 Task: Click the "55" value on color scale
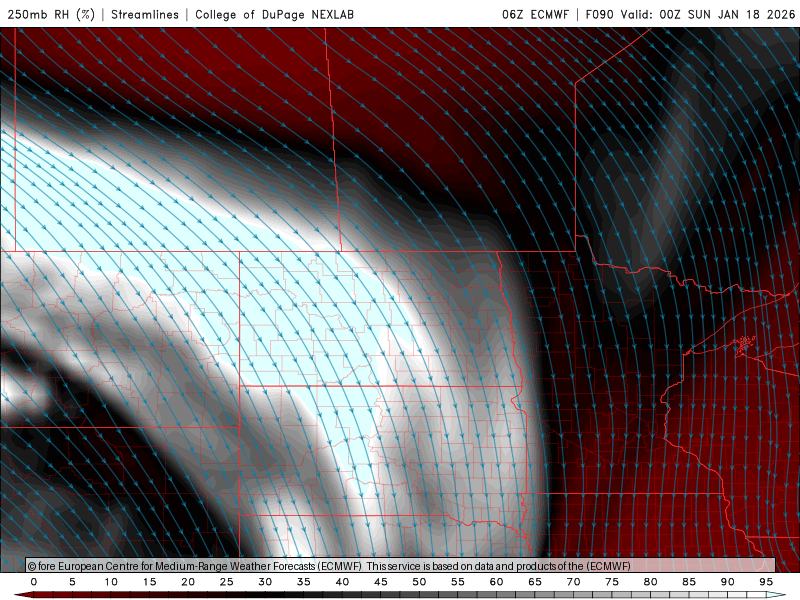(458, 582)
